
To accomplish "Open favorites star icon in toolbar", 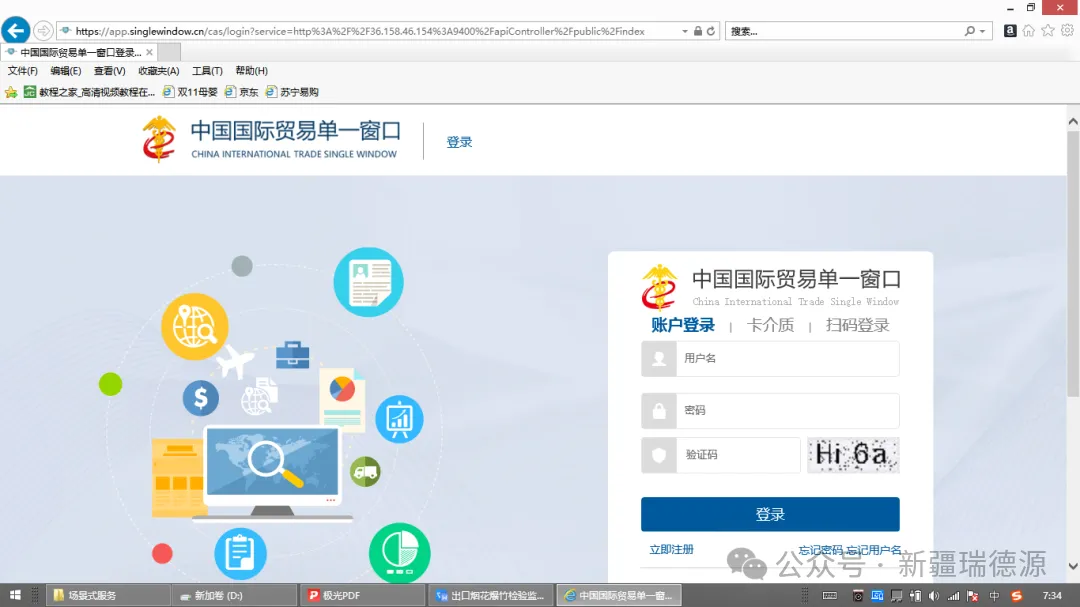I will click(1048, 30).
